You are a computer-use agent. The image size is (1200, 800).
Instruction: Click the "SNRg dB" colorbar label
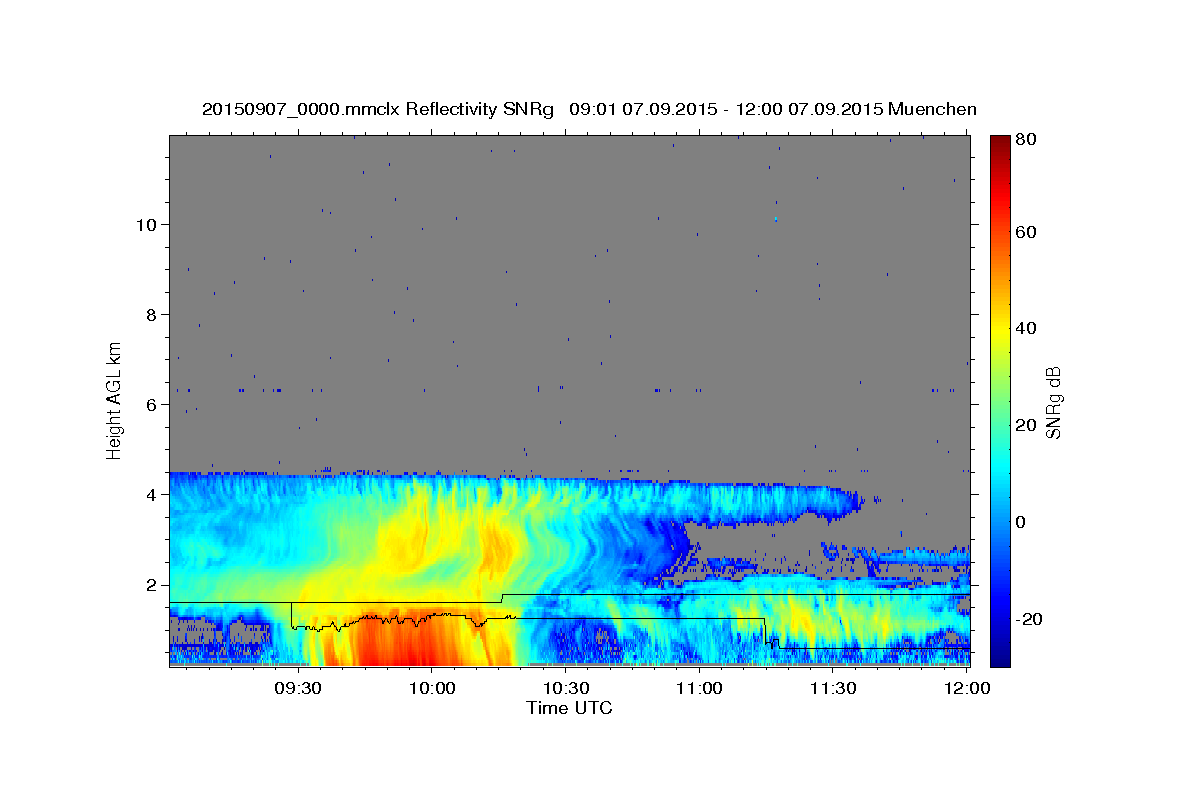click(1052, 402)
